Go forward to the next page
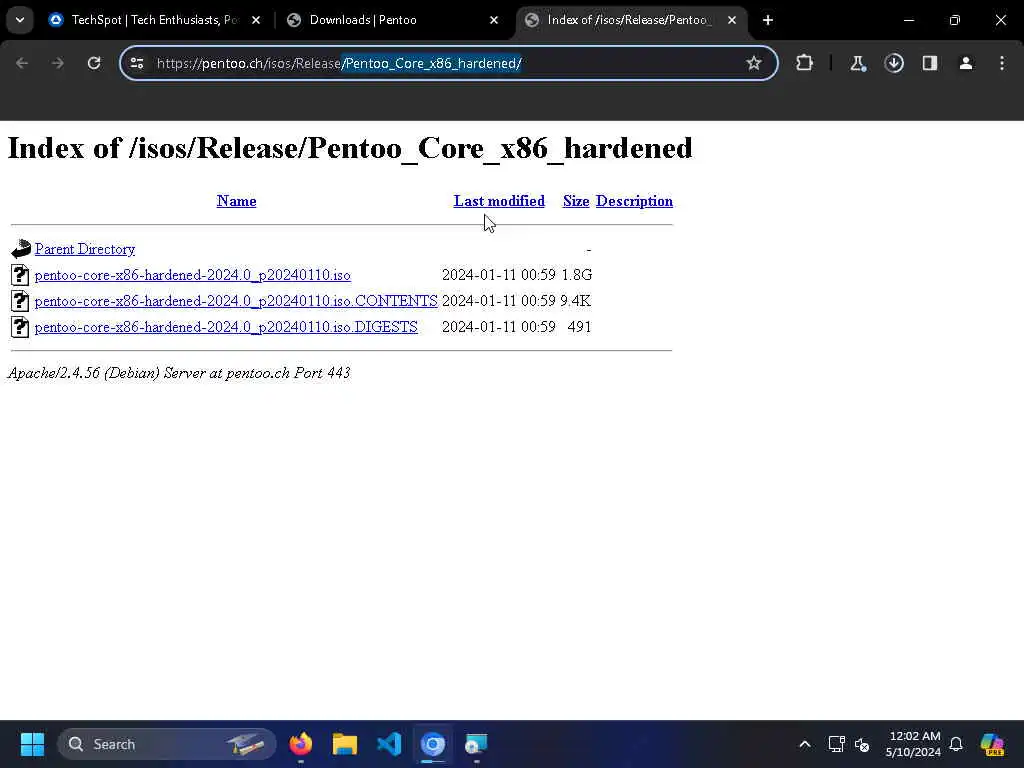This screenshot has height=768, width=1024. point(57,63)
